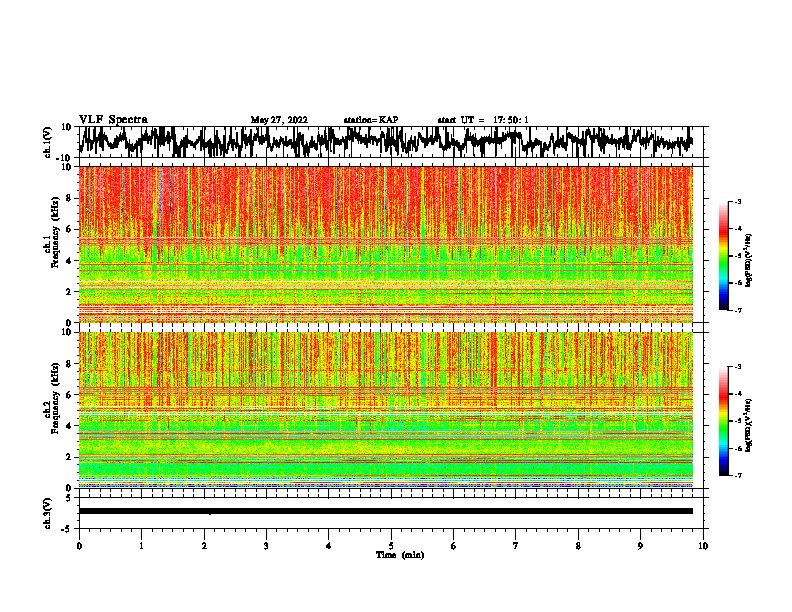Click the "ch.1(V)" axis label of waveform panel
This screenshot has height=612, width=792.
click(x=48, y=142)
